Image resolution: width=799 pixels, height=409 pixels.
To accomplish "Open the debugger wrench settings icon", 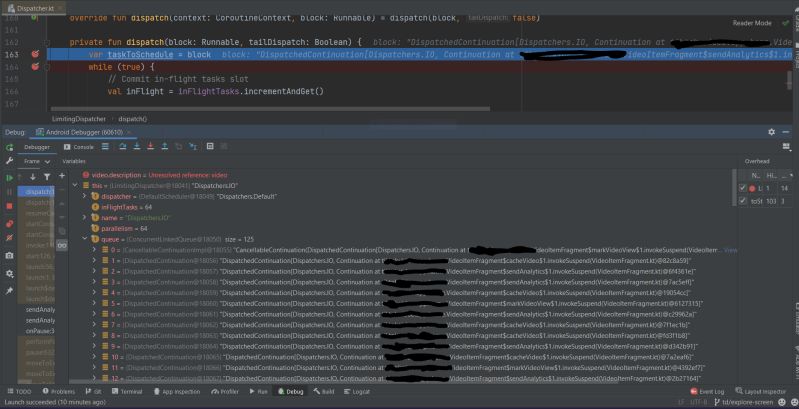I will [9, 161].
